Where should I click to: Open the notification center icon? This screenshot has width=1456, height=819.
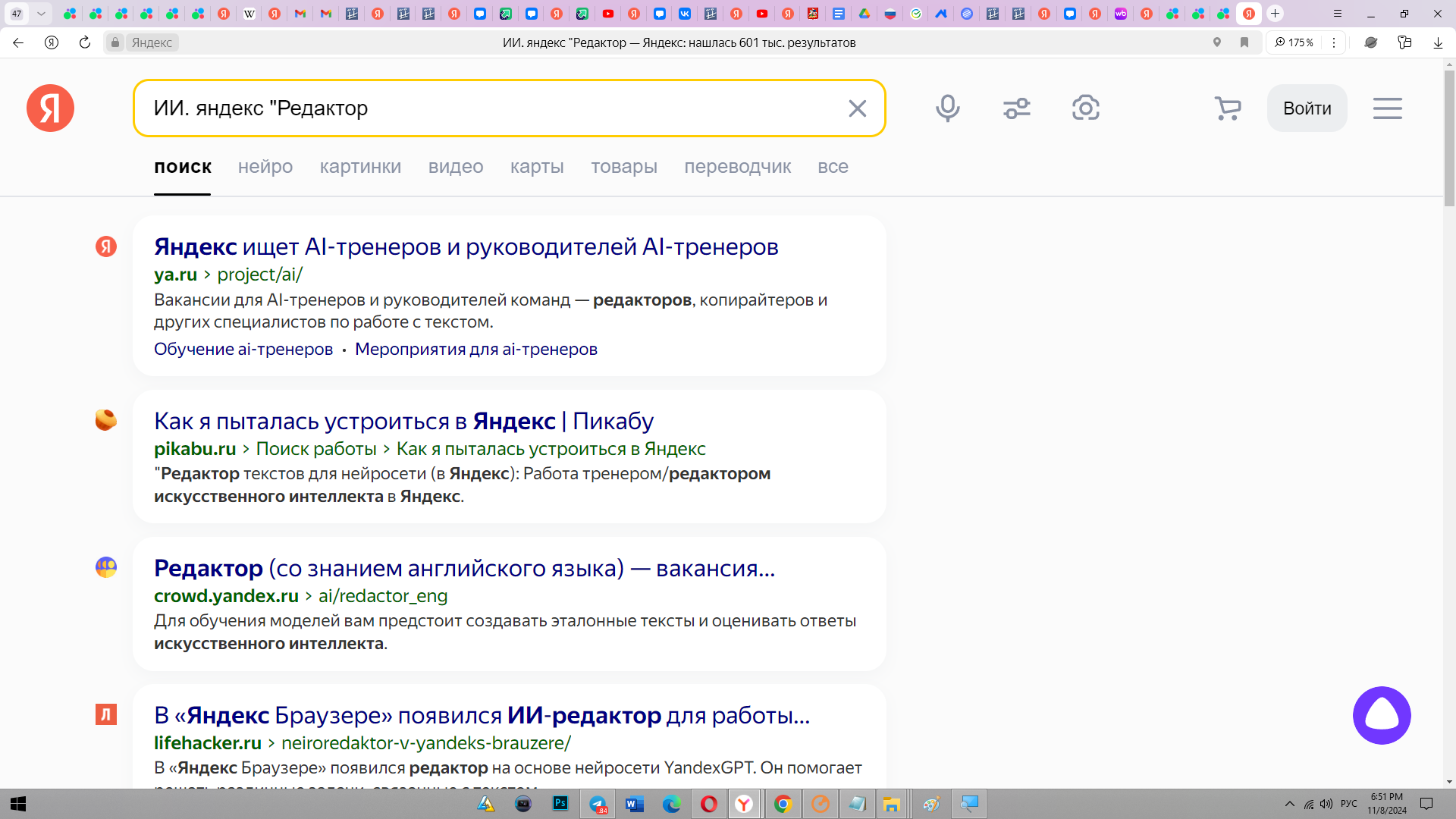click(x=1426, y=804)
